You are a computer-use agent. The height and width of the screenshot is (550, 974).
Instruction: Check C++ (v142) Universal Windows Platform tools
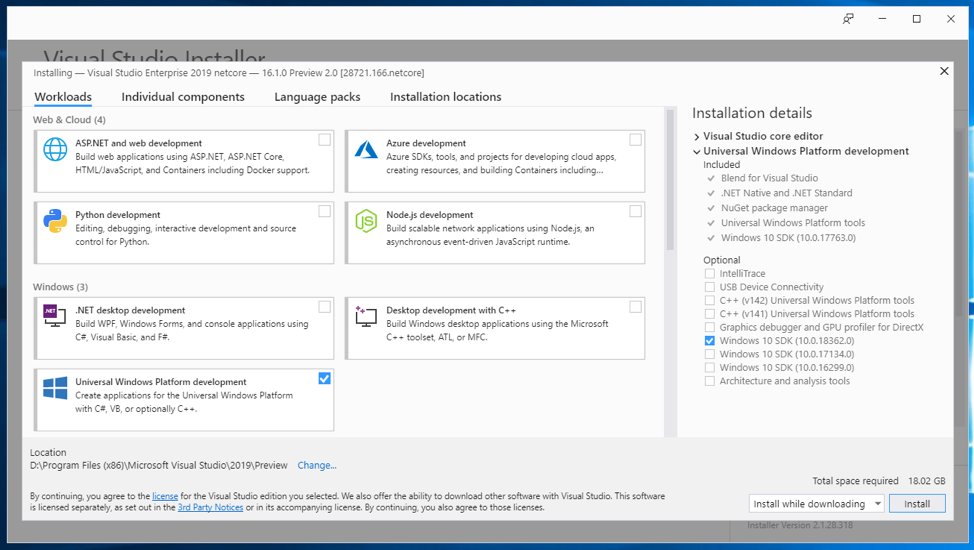[x=709, y=300]
